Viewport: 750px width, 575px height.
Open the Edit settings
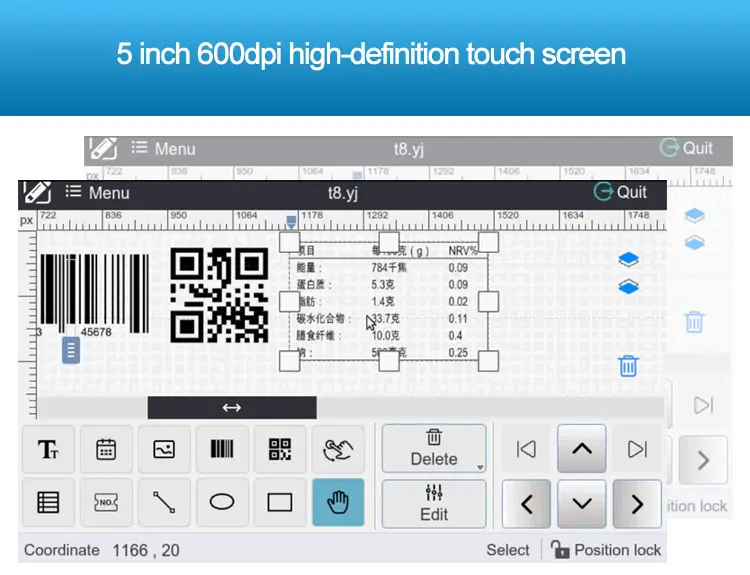click(x=434, y=504)
